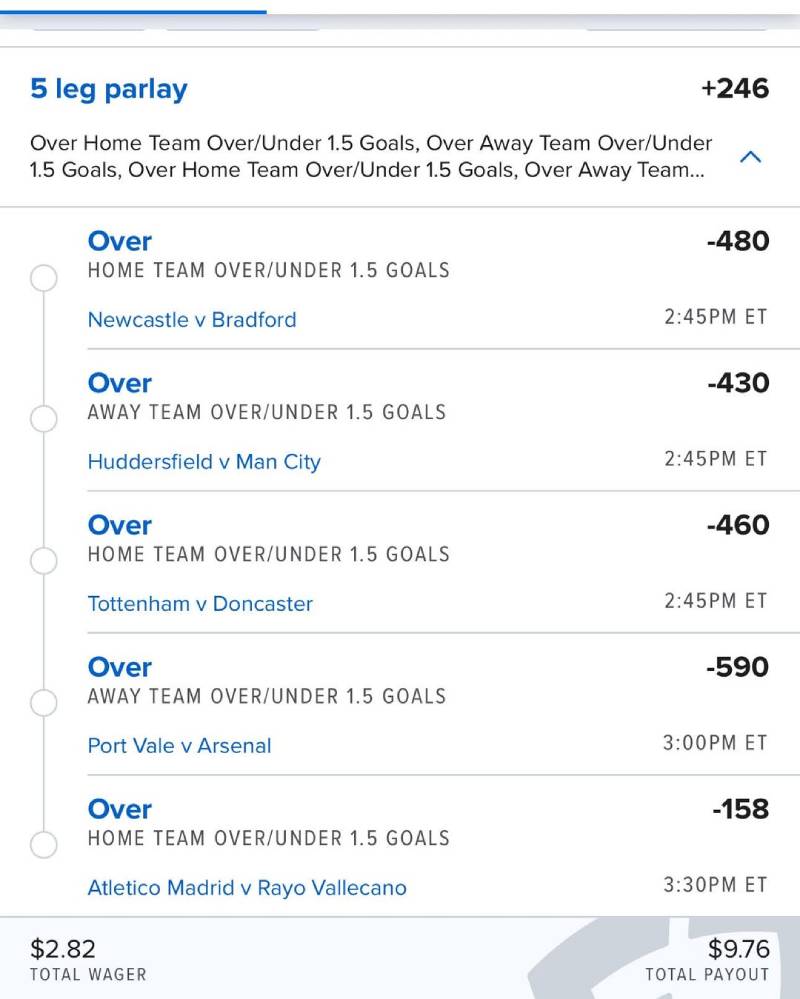Click the Tottenham v Doncaster status circle

[x=44, y=561]
